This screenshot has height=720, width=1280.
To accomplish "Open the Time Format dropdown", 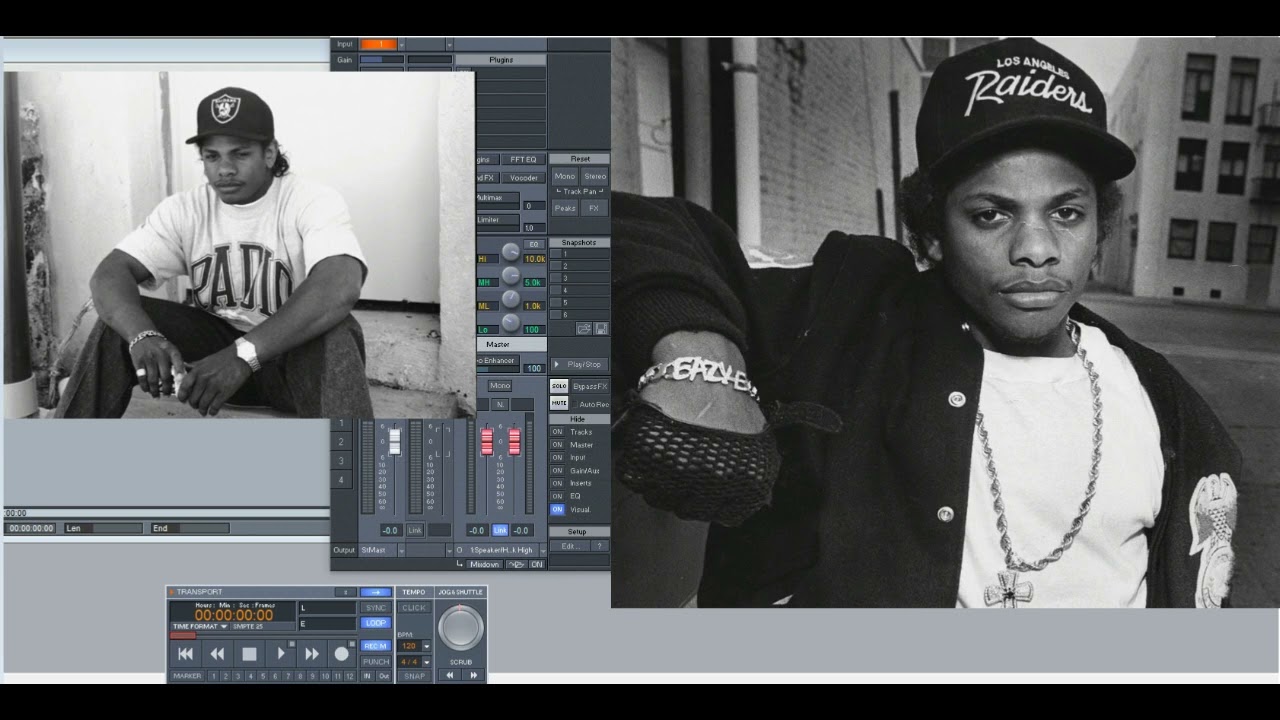I will (x=199, y=626).
